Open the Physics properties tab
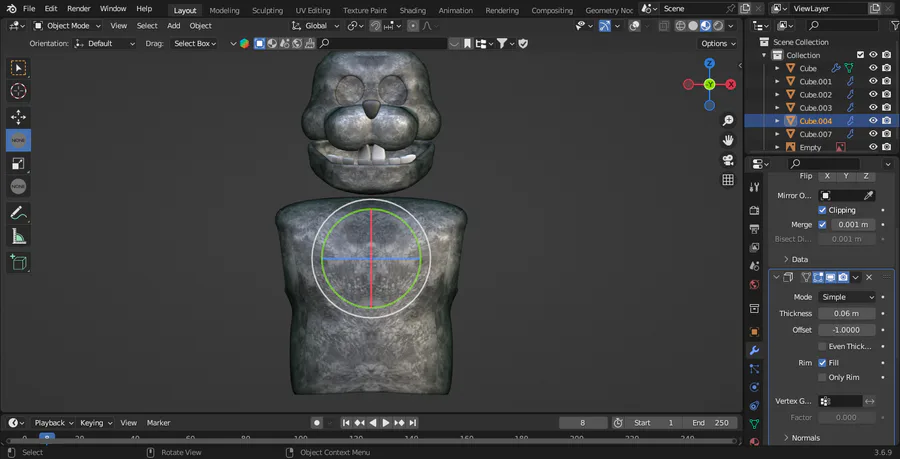Viewport: 900px width, 459px height. (754, 387)
